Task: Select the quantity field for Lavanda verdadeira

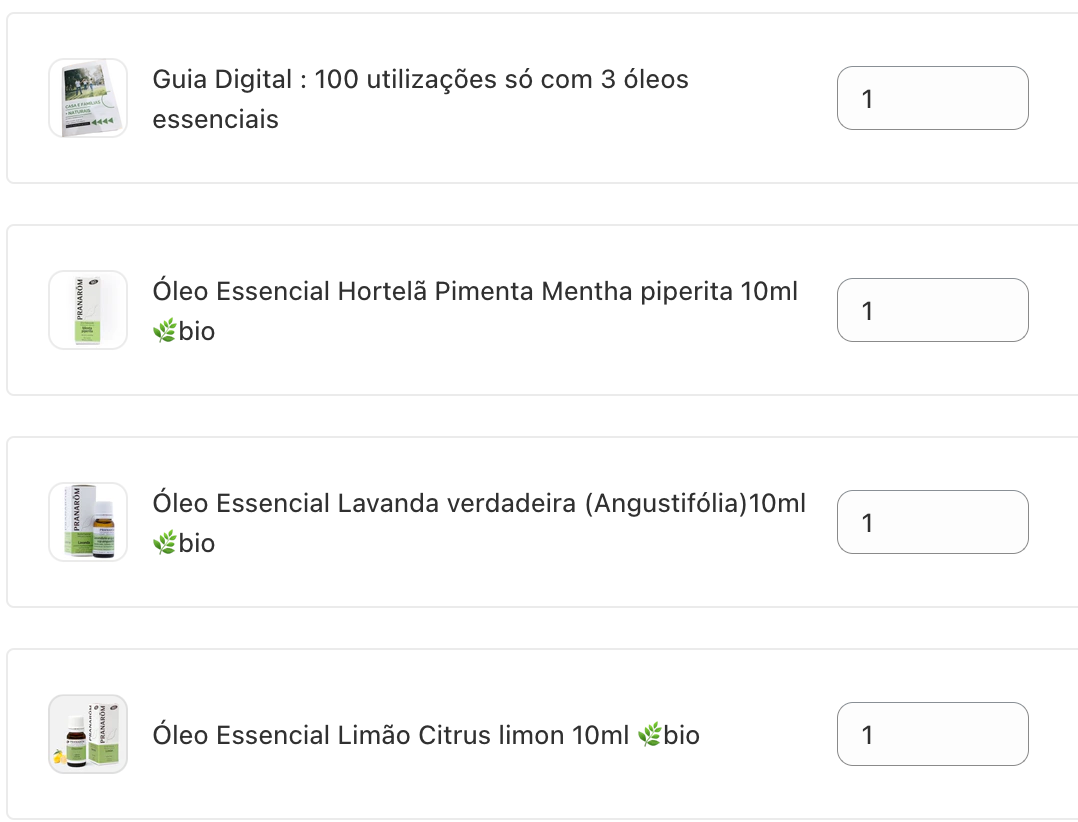Action: [x=932, y=522]
